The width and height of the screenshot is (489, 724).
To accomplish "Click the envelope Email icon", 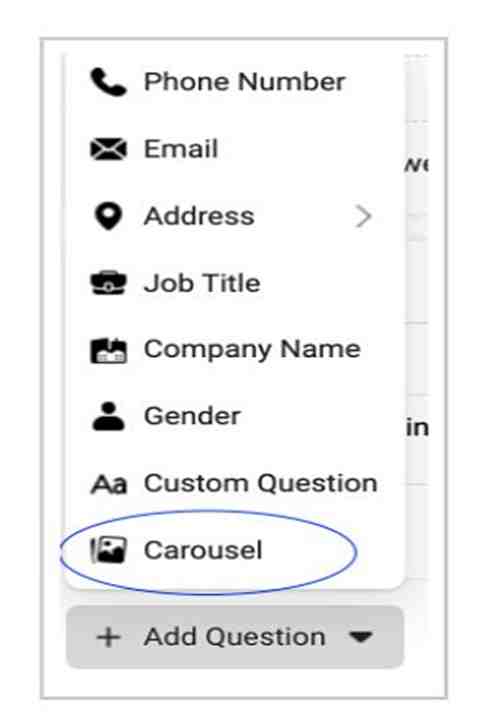I will 108,149.
